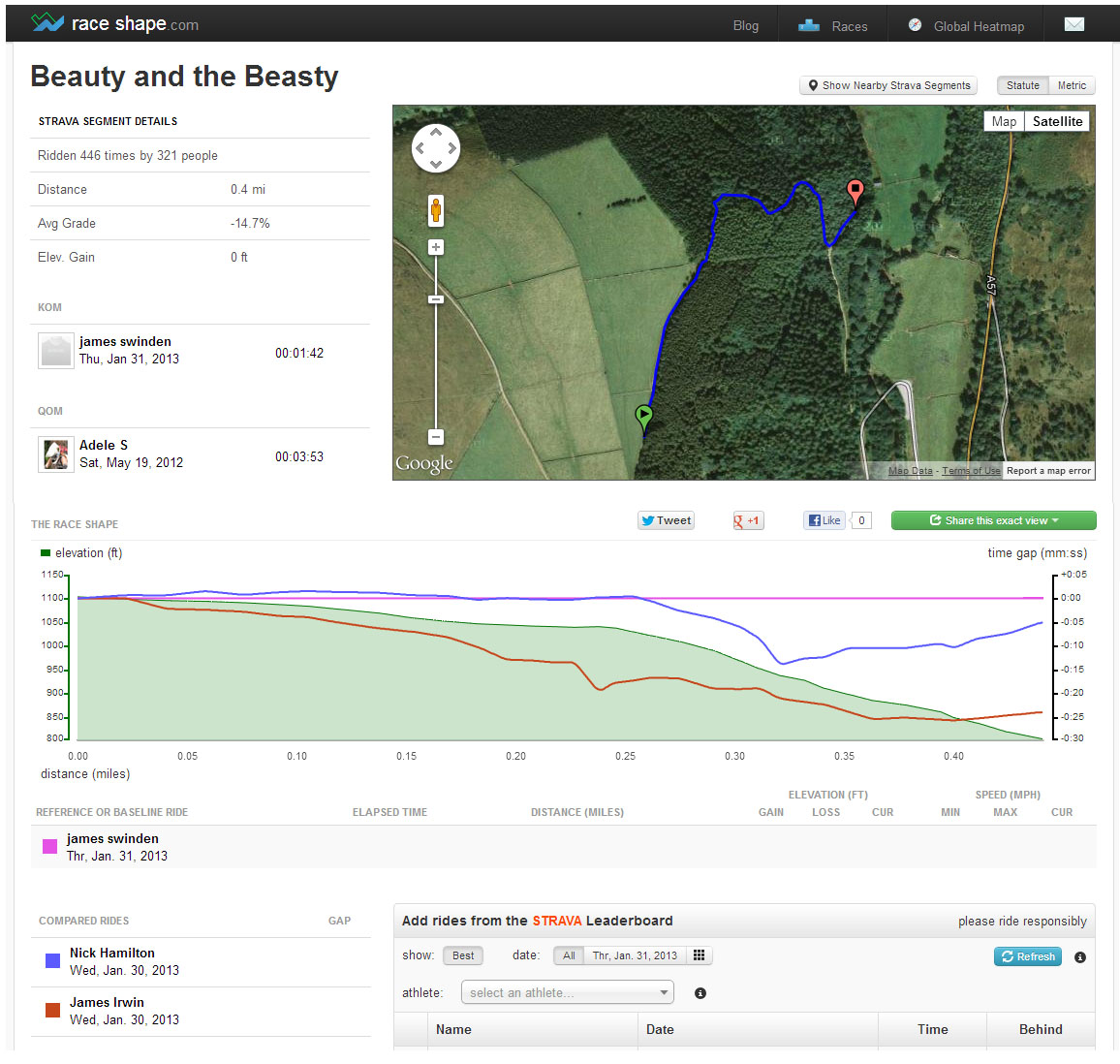Screen dimensions: 1120x1064
Task: Open the calendar date picker icon
Action: (699, 955)
